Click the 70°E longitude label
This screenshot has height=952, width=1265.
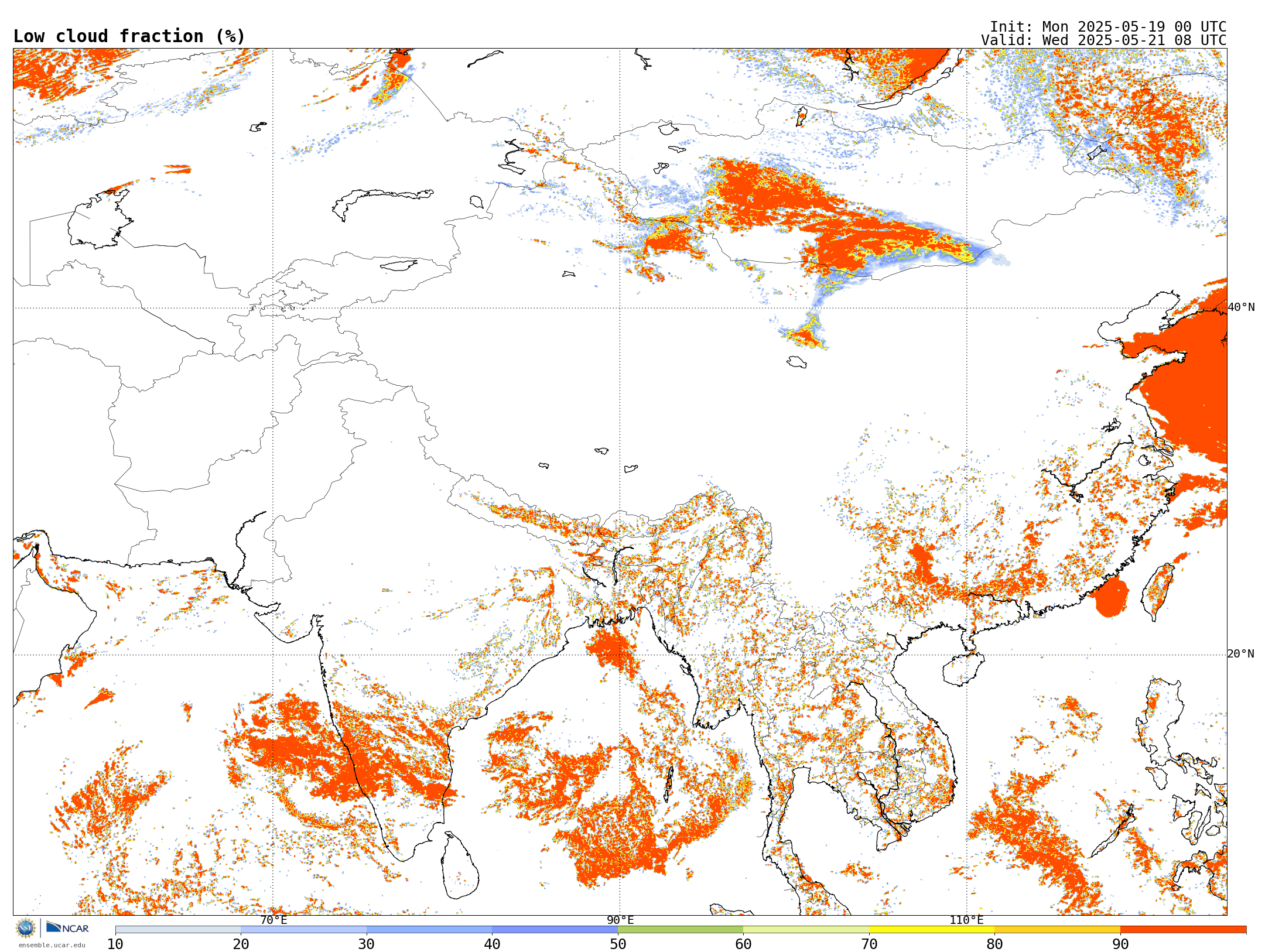pos(273,920)
